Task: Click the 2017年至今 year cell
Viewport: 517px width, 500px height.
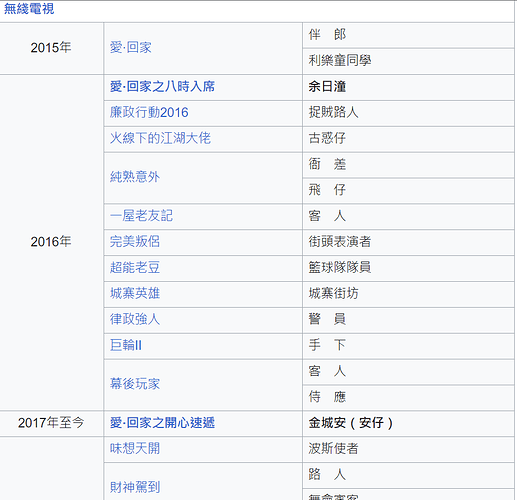Action: [51, 423]
